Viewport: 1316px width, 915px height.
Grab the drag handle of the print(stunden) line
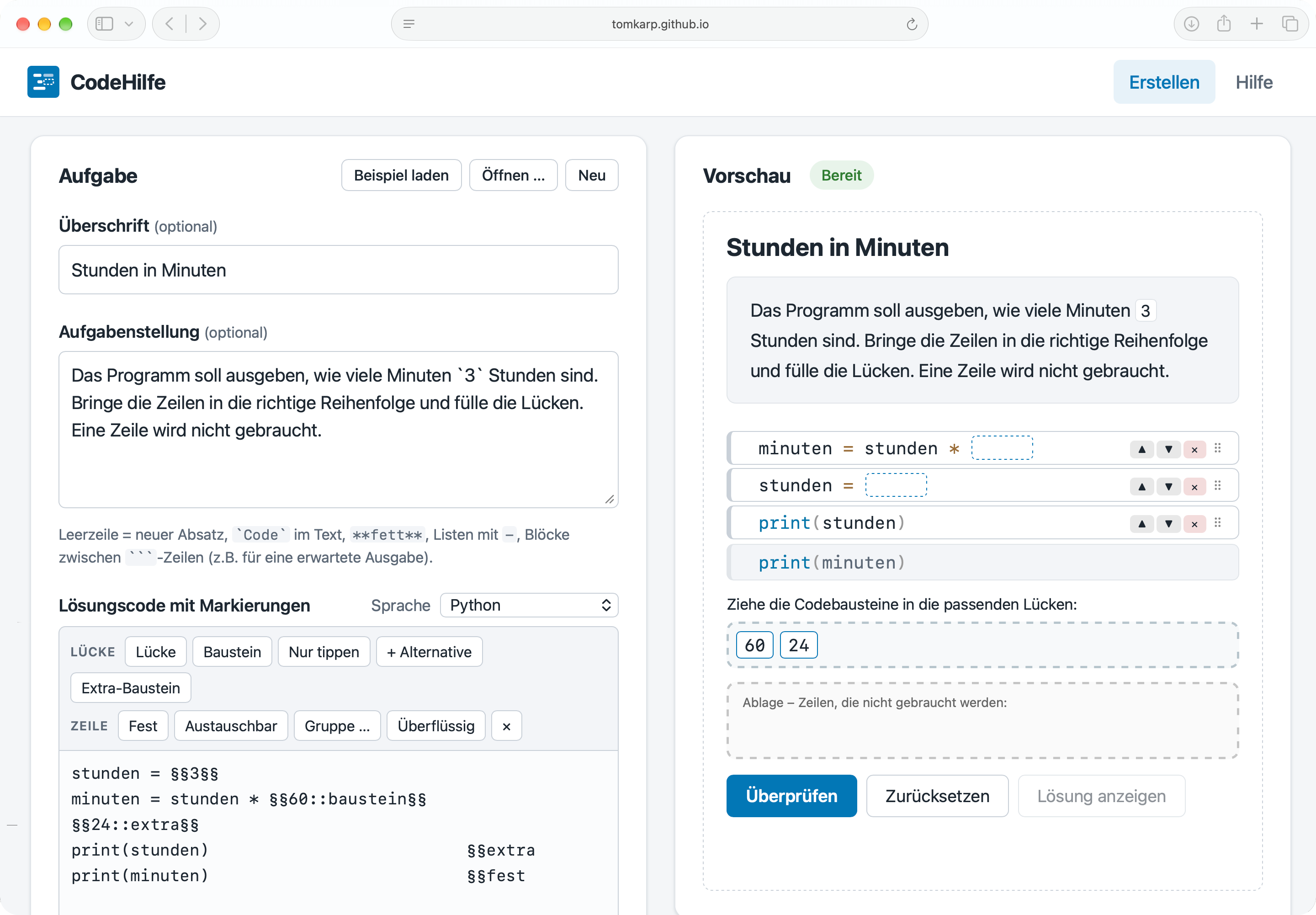1217,522
